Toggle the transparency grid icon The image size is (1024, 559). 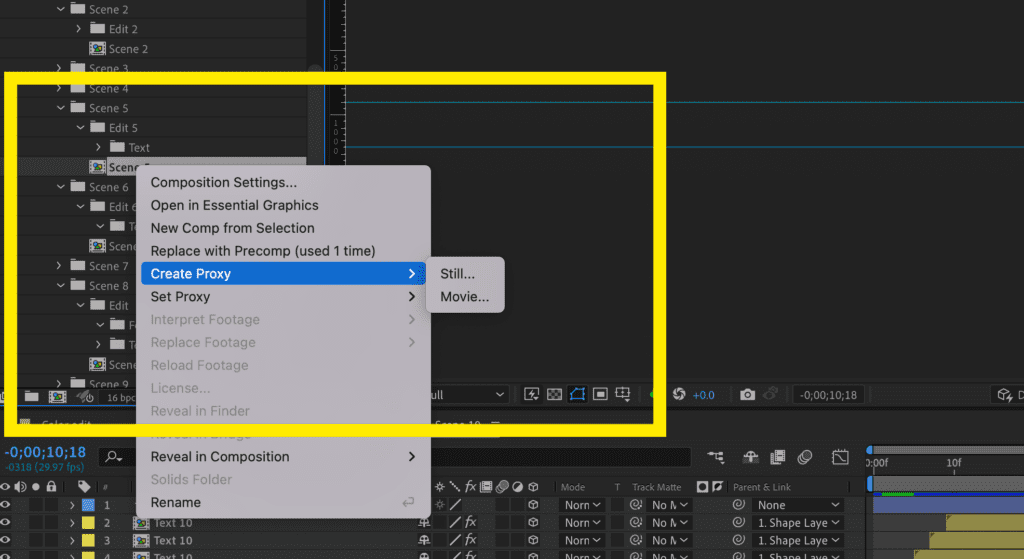click(554, 394)
